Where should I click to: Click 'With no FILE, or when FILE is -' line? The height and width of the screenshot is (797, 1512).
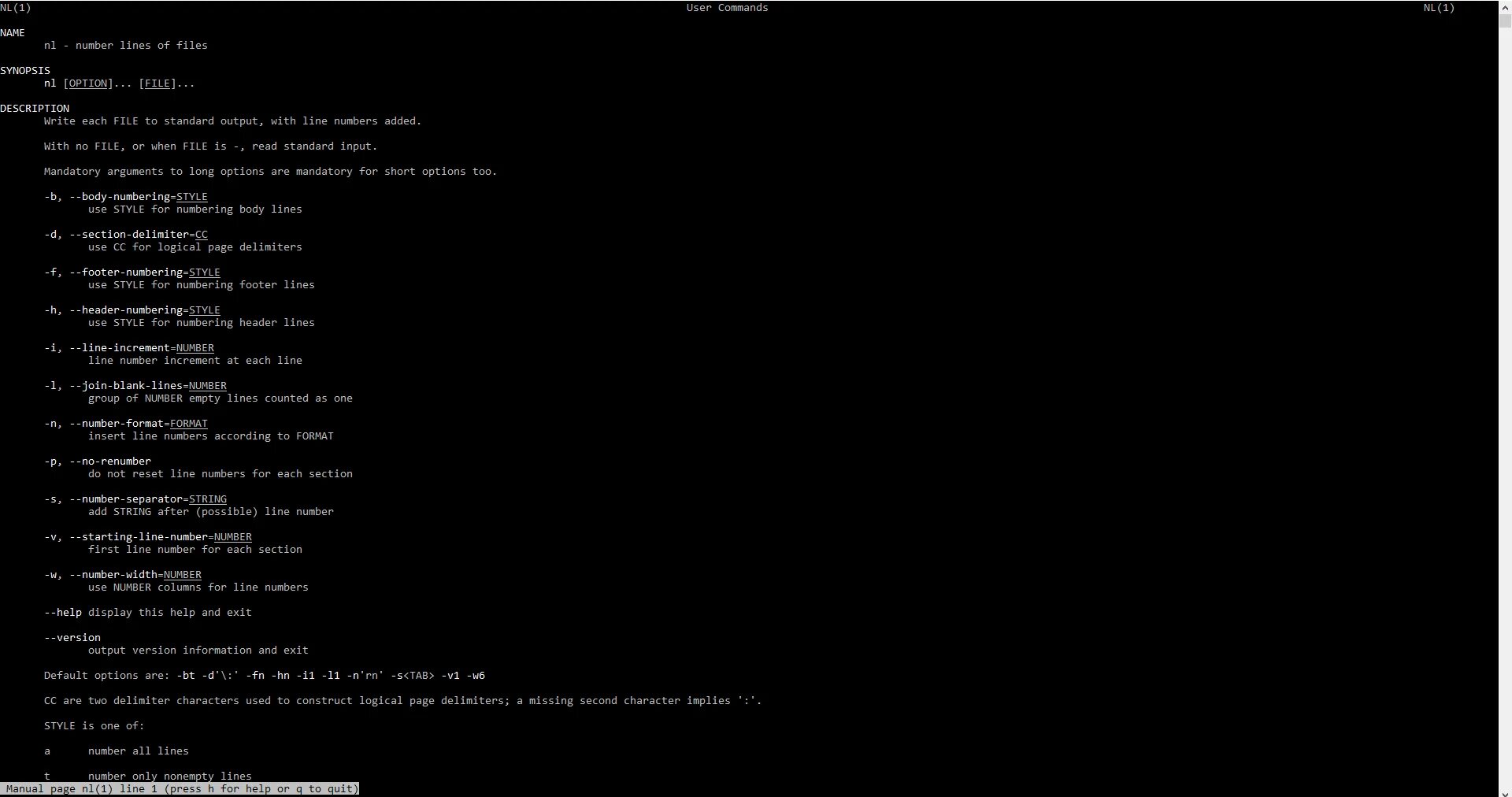point(211,146)
